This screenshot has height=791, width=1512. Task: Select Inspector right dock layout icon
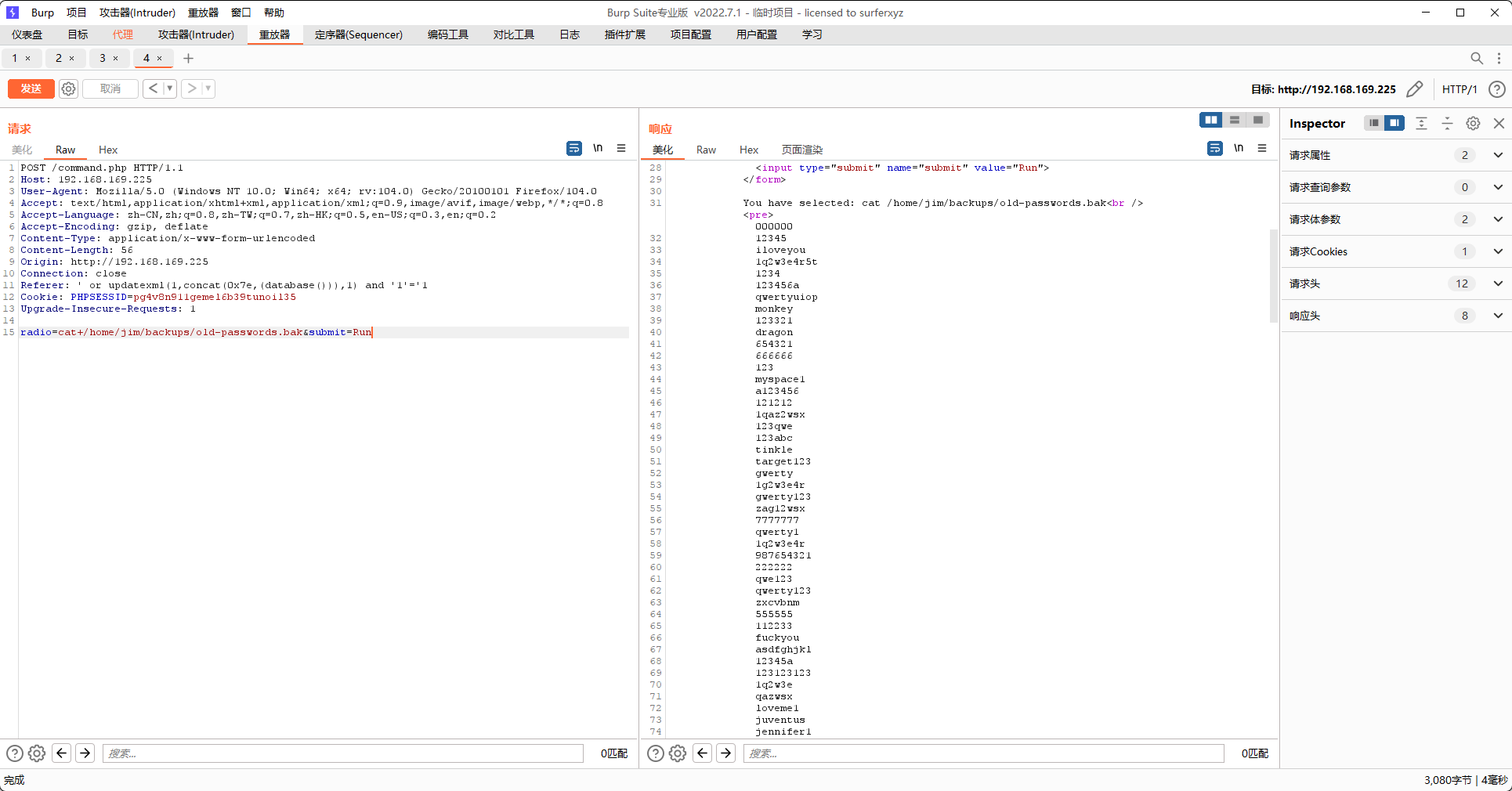[1394, 123]
